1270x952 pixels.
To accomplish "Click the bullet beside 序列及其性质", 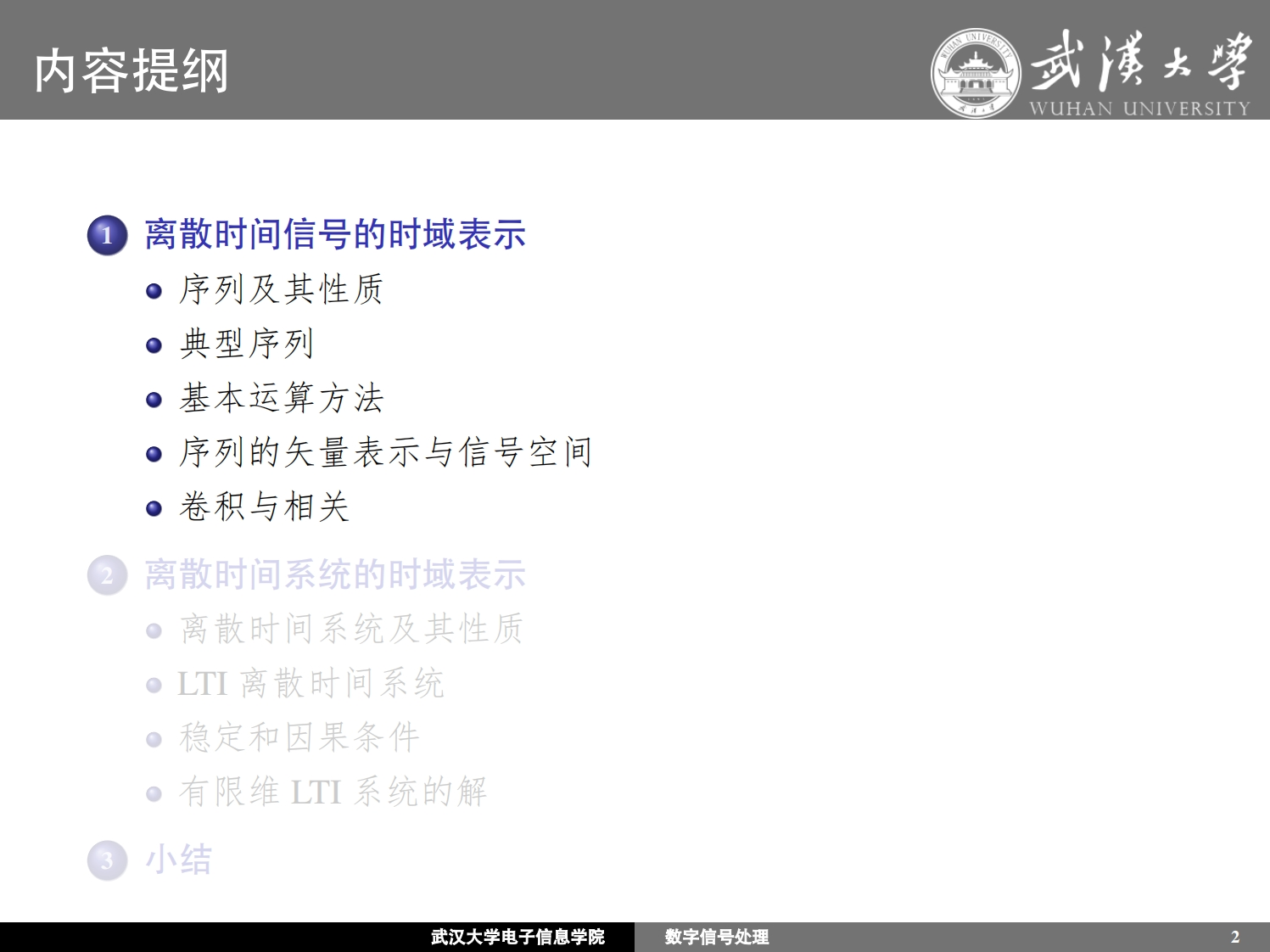I will coord(154,291).
